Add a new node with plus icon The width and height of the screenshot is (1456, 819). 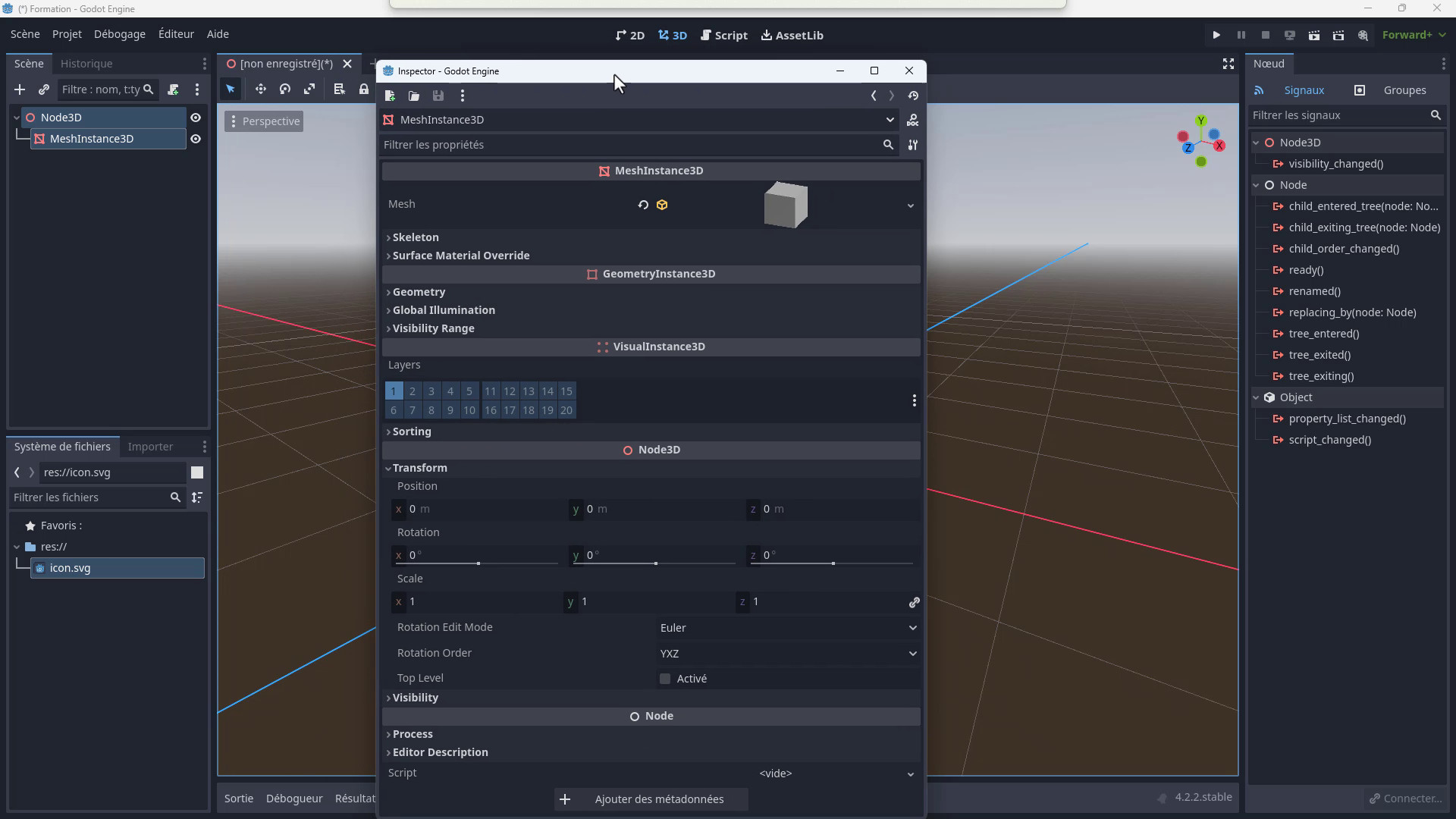click(x=20, y=89)
